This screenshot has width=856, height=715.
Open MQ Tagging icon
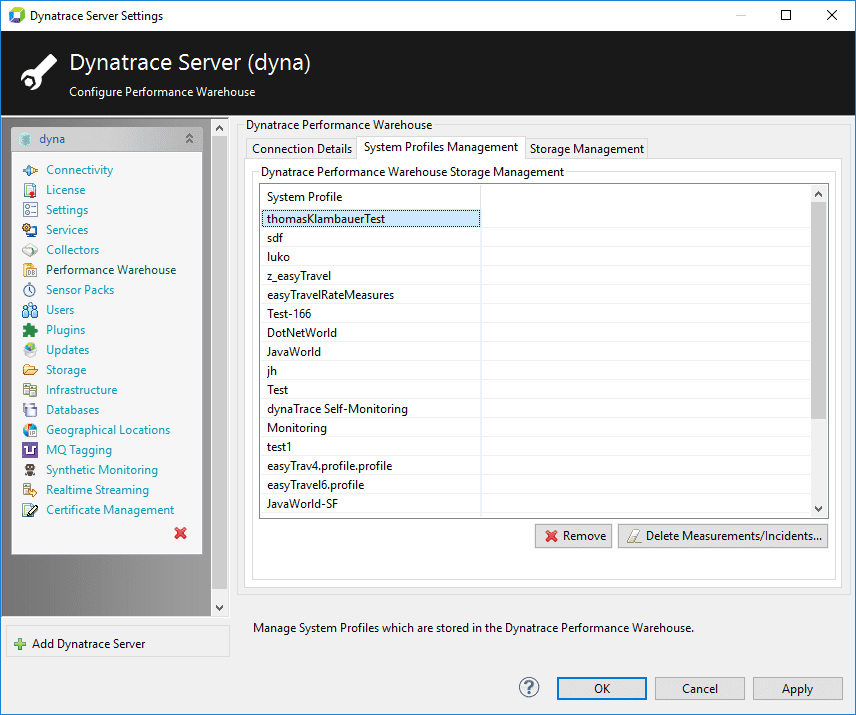(x=30, y=450)
